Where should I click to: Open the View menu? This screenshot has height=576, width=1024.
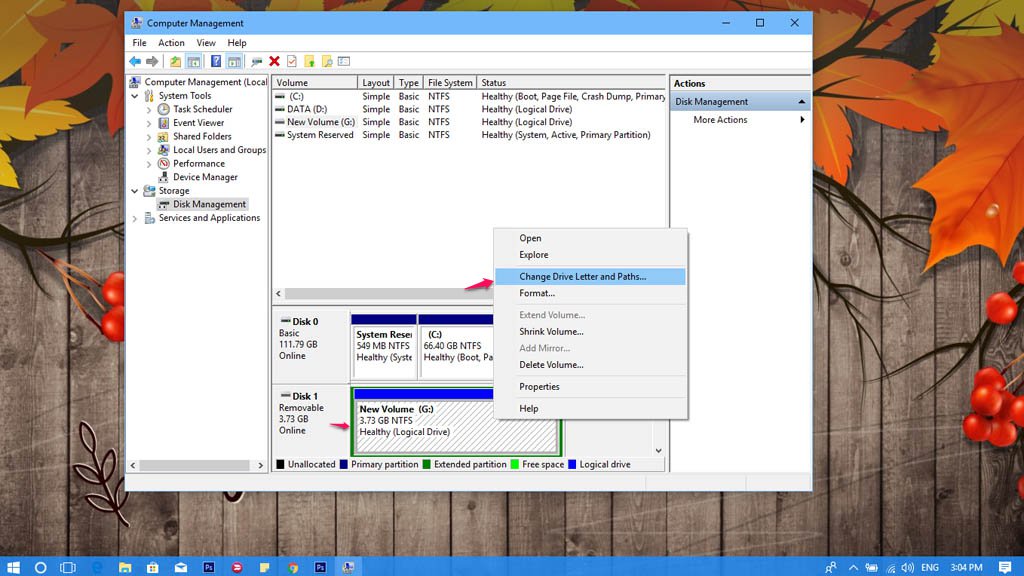(206, 42)
